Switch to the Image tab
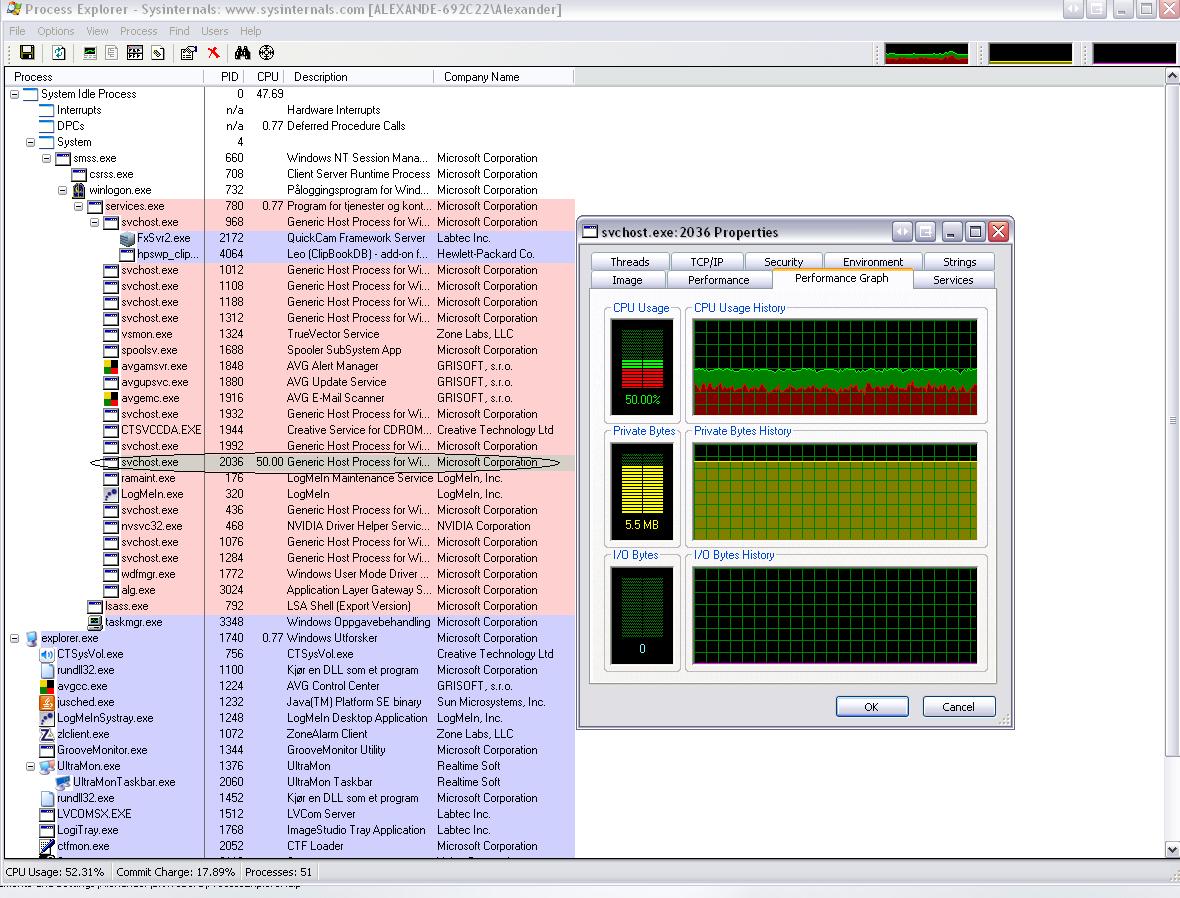This screenshot has height=898, width=1180. [628, 280]
